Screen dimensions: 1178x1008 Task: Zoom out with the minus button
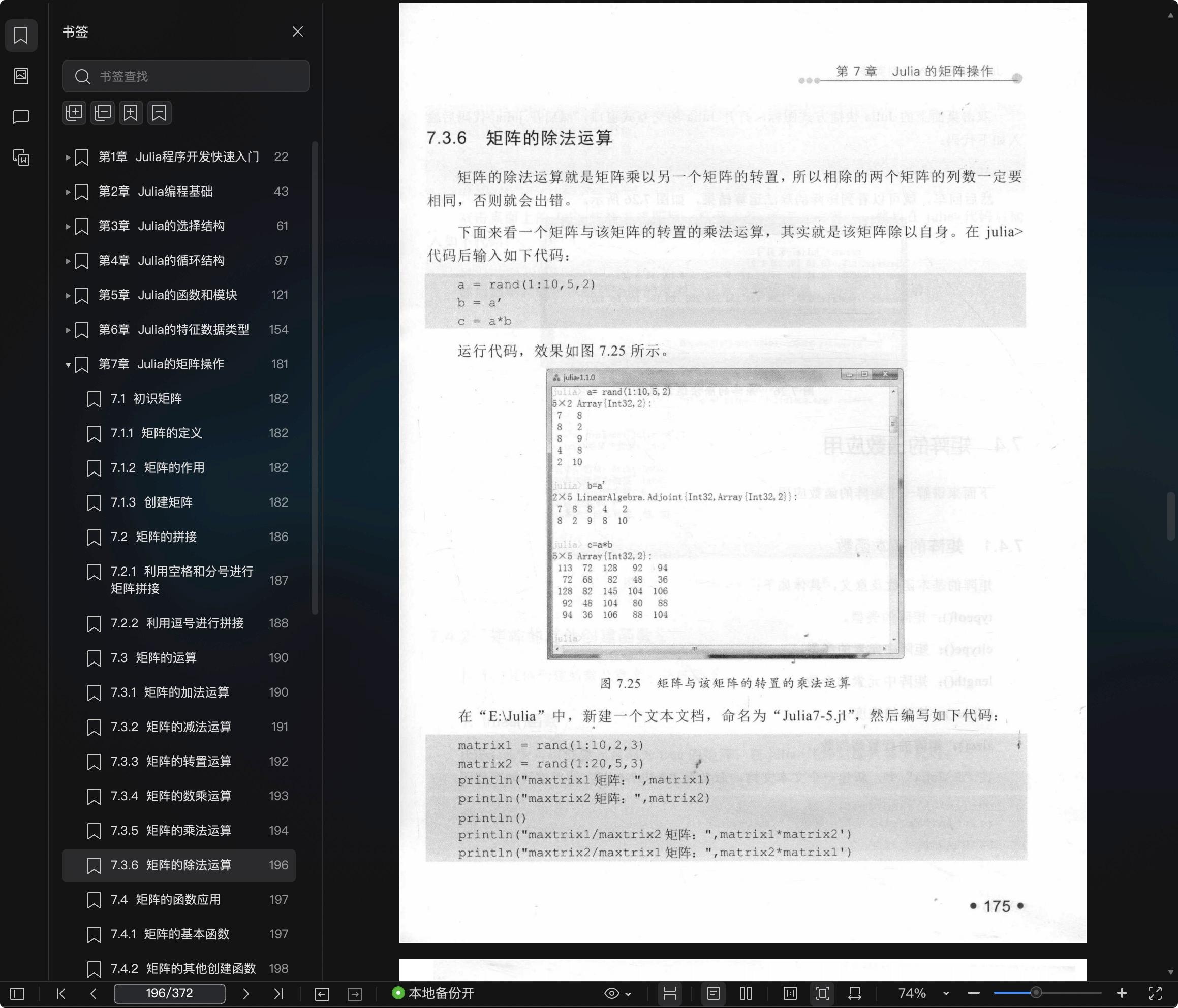coord(973,994)
